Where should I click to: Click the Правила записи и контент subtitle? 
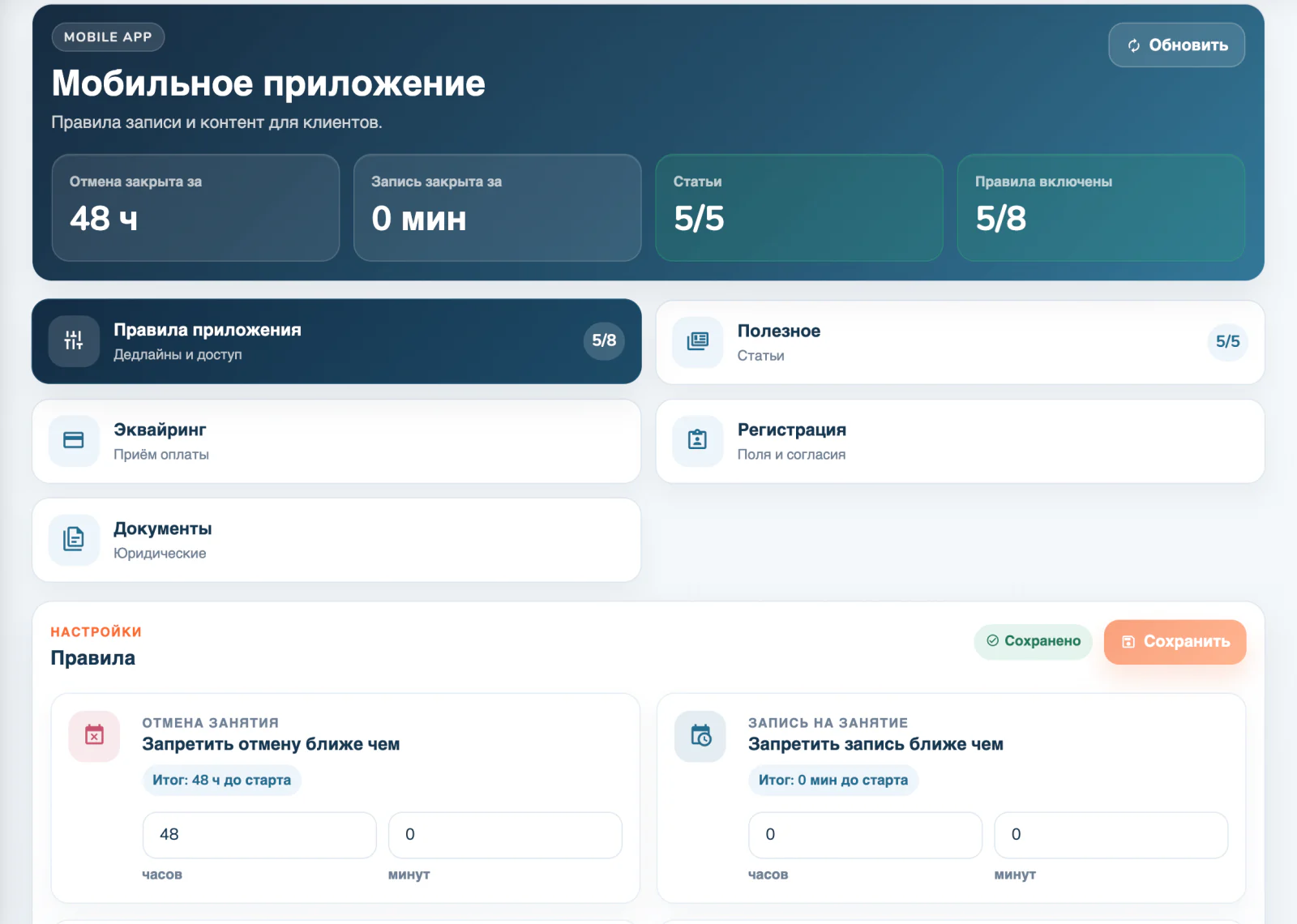click(216, 122)
